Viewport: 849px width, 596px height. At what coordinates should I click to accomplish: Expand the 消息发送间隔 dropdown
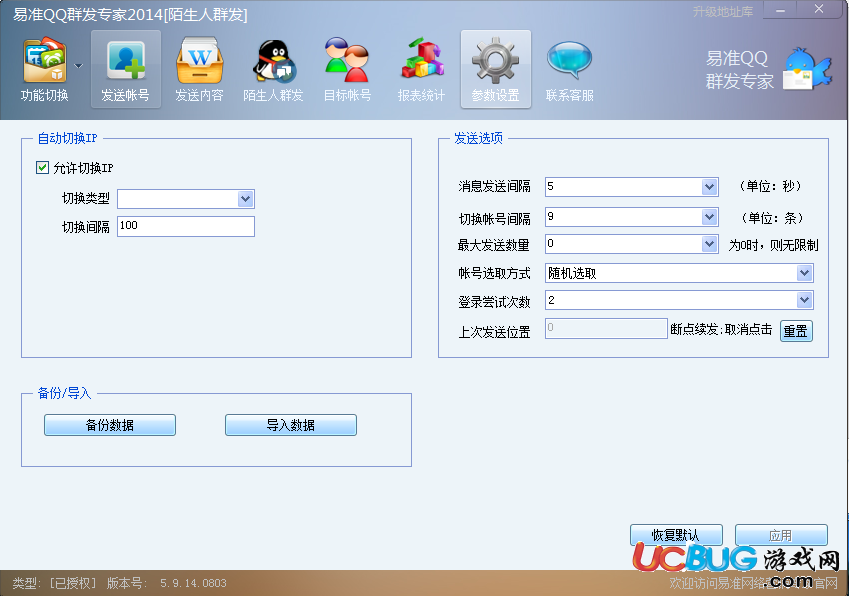[709, 187]
